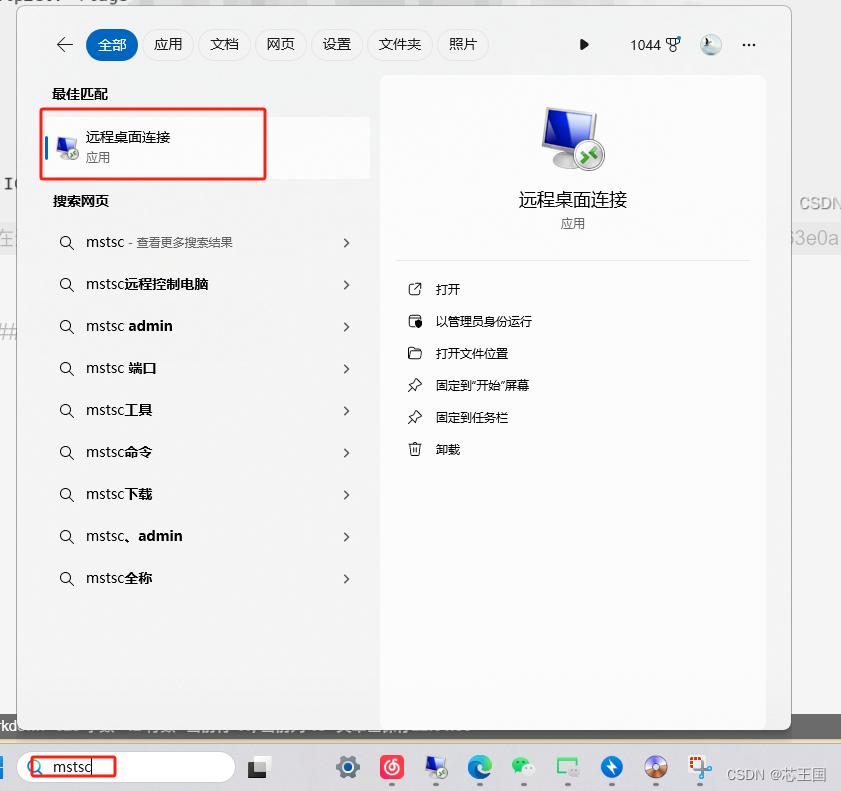
Task: Expand chevron for mstsc下载
Action: (346, 494)
